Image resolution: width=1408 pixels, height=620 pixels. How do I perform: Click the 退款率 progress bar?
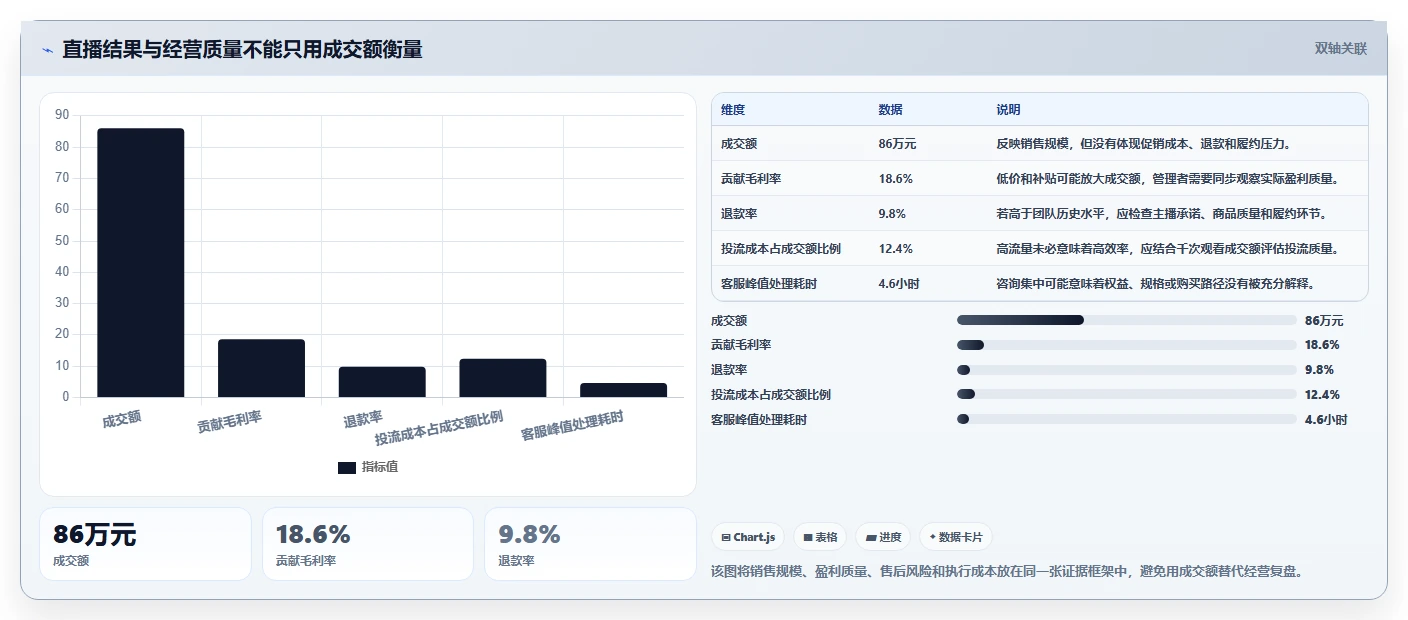(x=1126, y=370)
